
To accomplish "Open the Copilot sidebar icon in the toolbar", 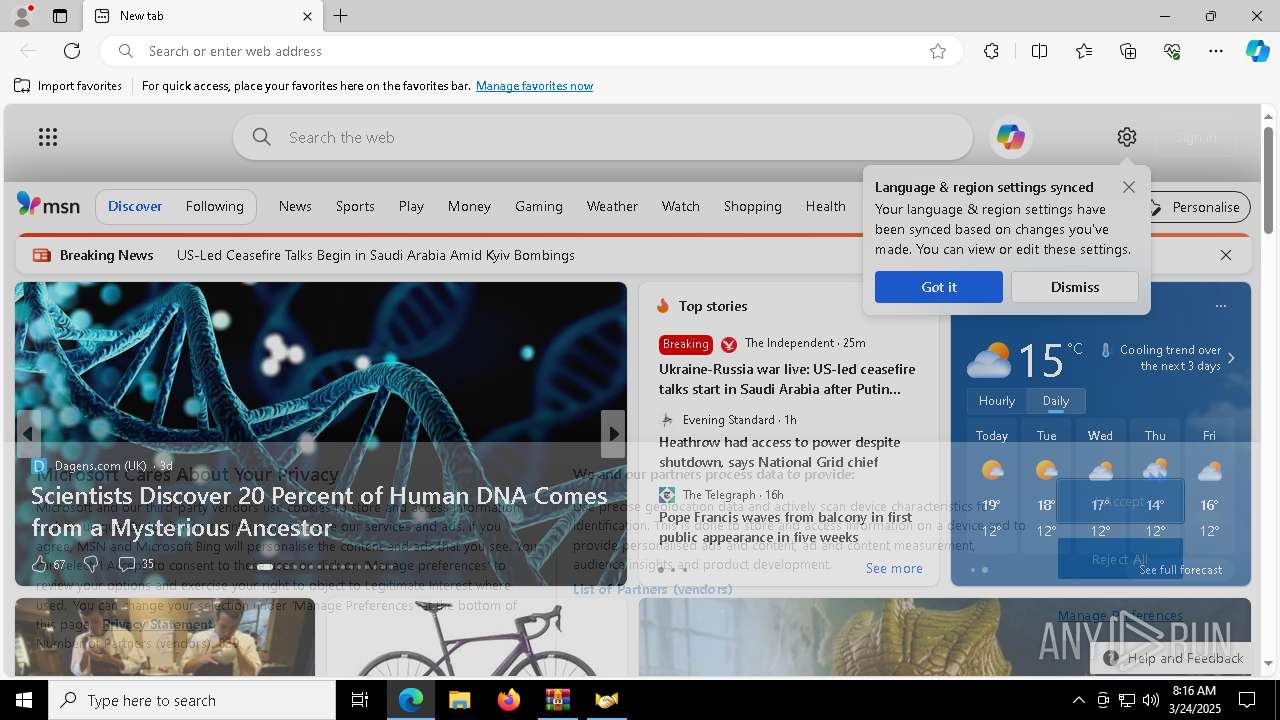I will pyautogui.click(x=1257, y=51).
